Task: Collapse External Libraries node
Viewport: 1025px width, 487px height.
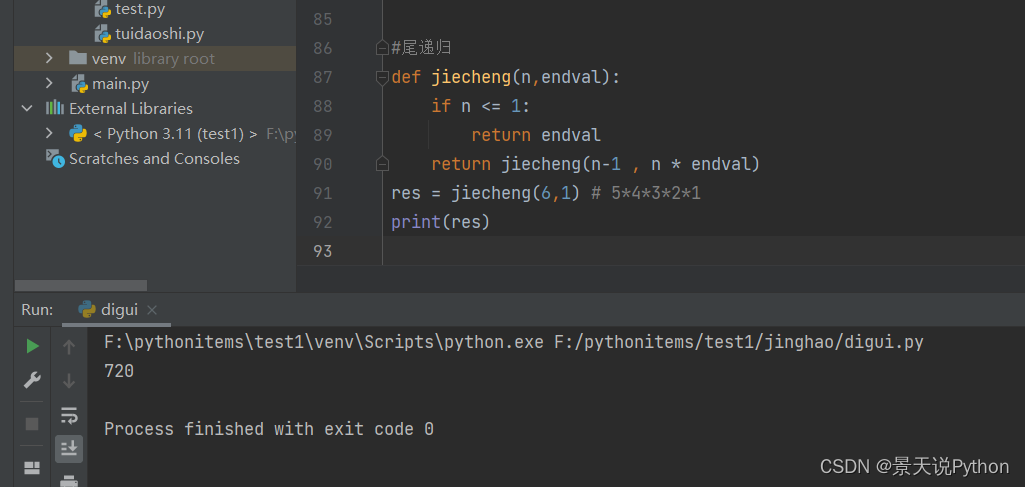Action: point(27,108)
